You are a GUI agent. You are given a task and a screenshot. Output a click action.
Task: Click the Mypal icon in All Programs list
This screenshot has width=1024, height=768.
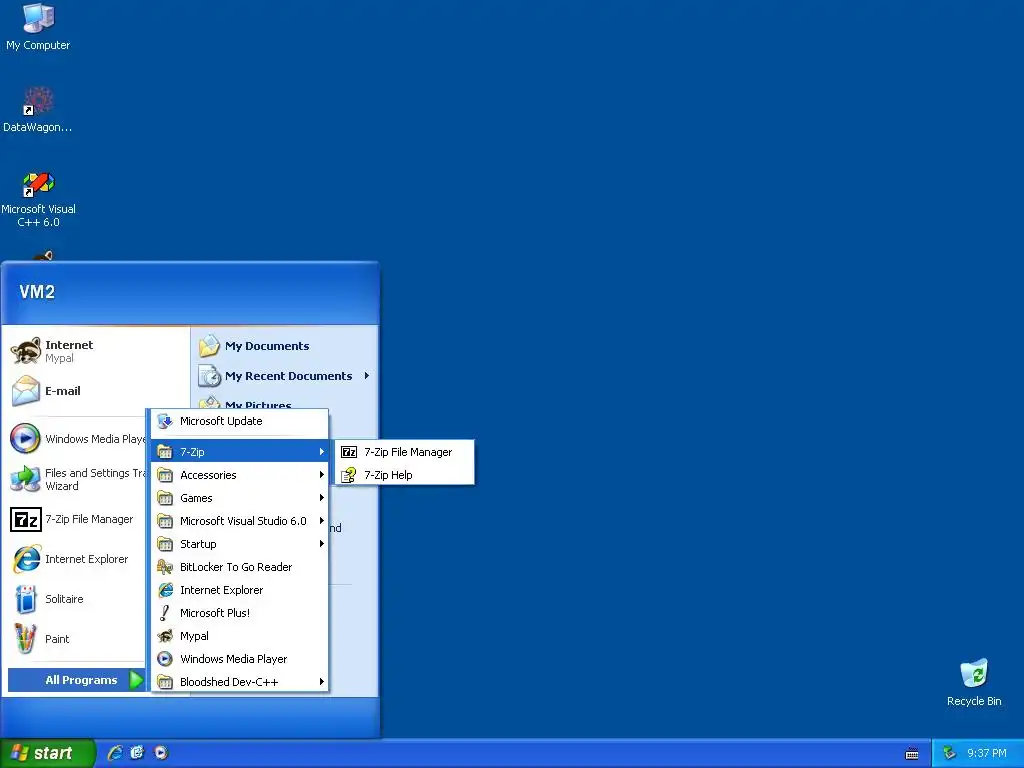coord(165,636)
